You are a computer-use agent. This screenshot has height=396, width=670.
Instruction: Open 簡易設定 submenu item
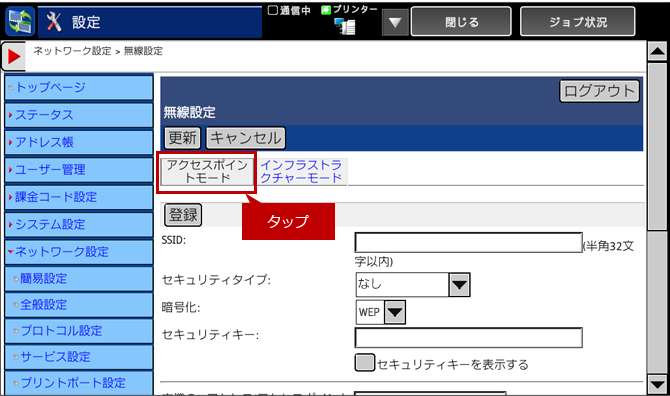(x=79, y=279)
